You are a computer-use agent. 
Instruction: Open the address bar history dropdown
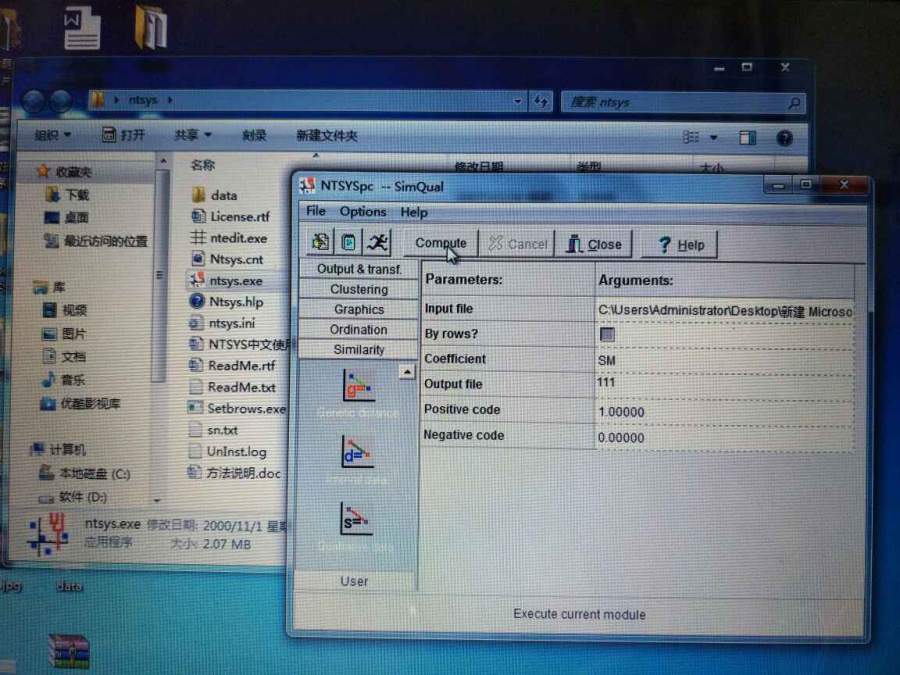tap(518, 101)
